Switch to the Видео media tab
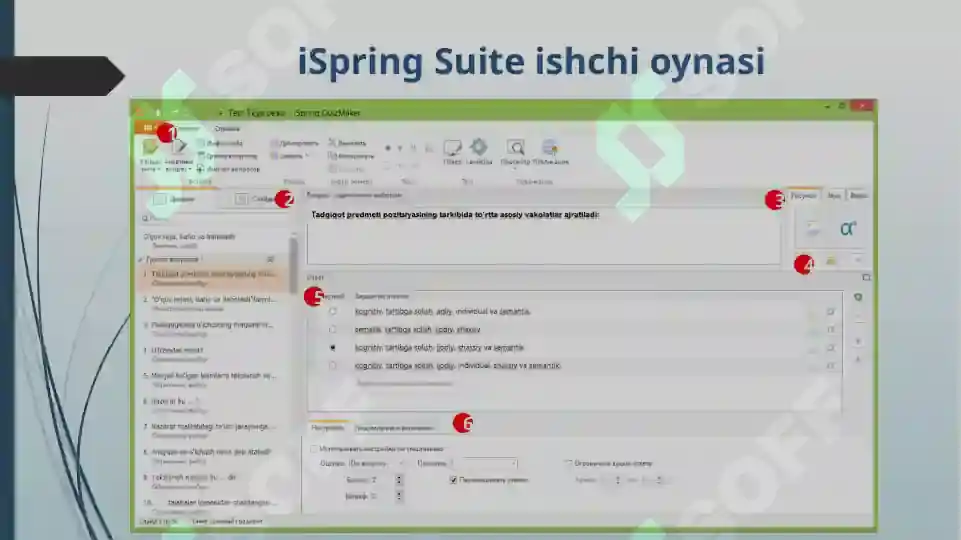961x540 pixels. pos(859,196)
